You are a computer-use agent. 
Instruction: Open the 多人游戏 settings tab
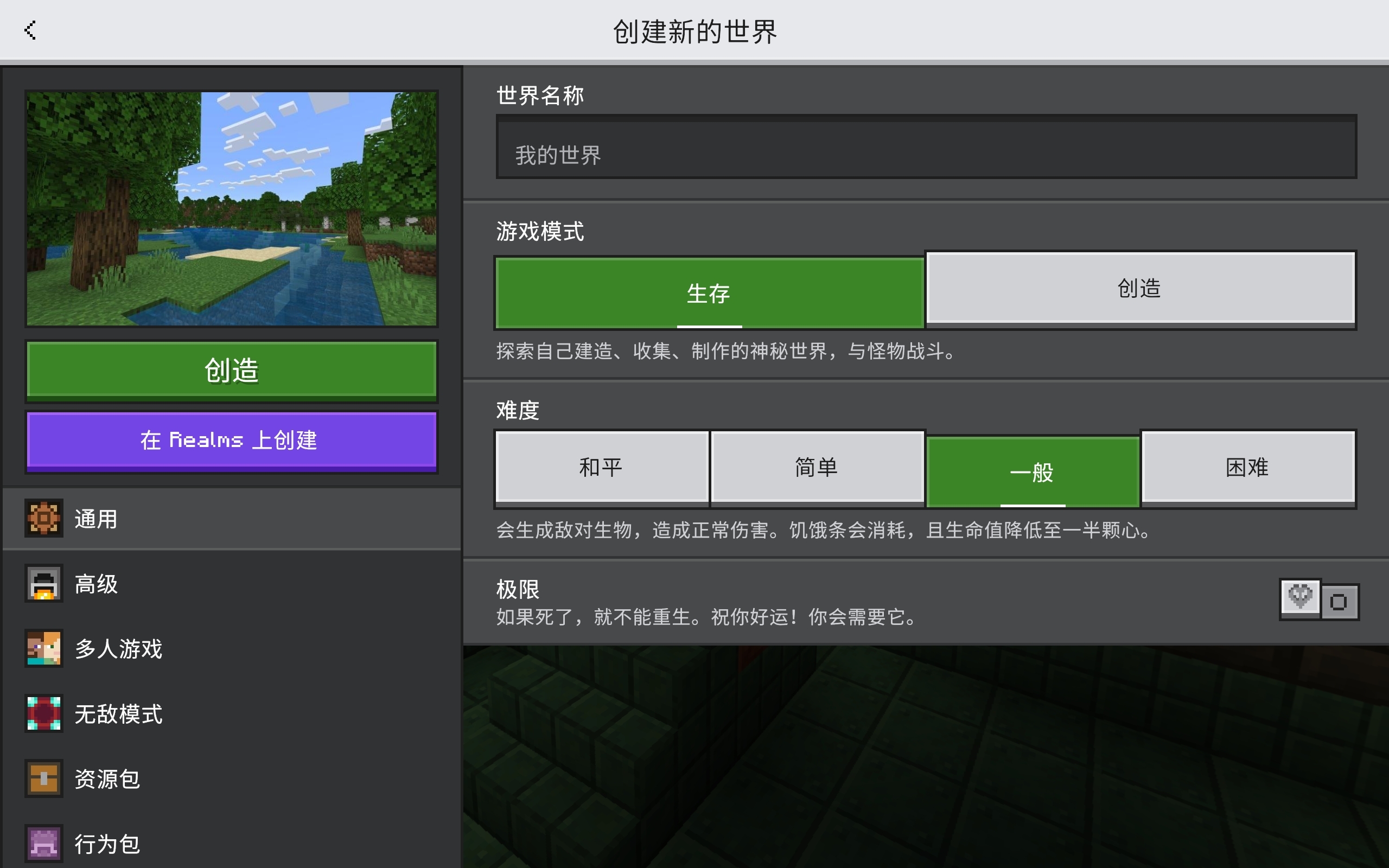click(x=232, y=649)
